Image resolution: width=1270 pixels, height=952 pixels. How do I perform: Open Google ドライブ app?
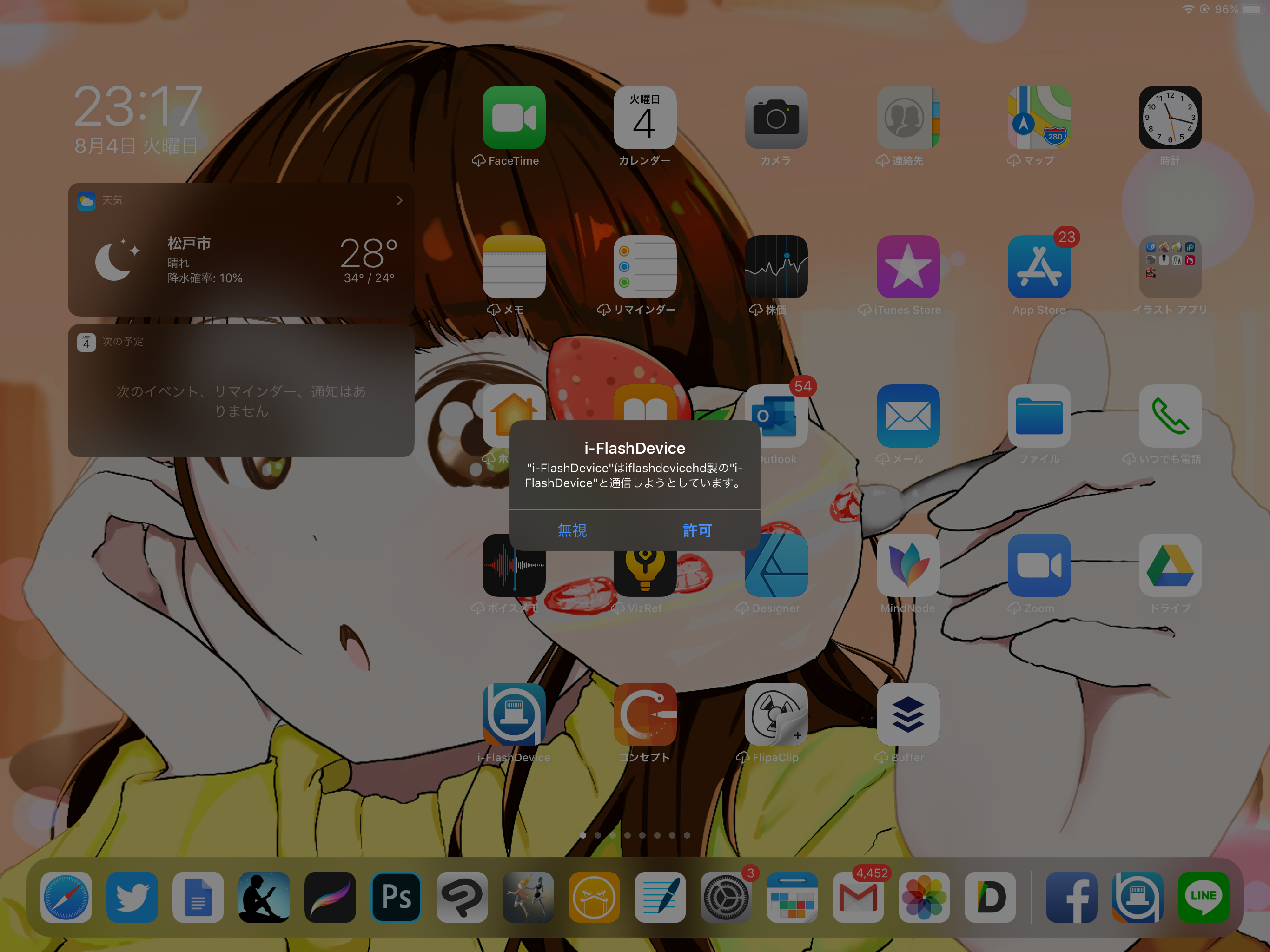(1170, 566)
